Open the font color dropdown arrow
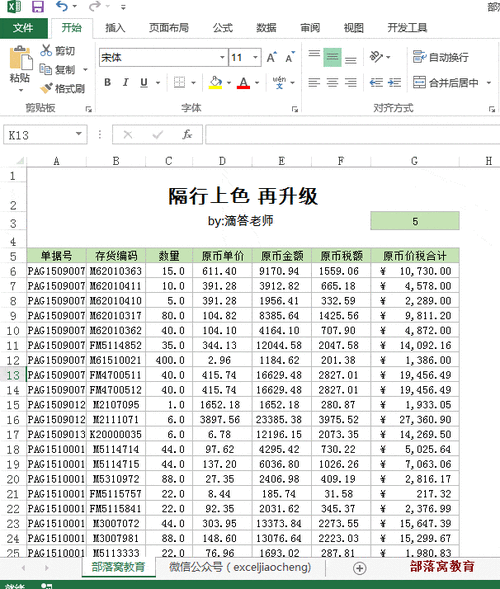This screenshot has height=589, width=500. click(257, 83)
